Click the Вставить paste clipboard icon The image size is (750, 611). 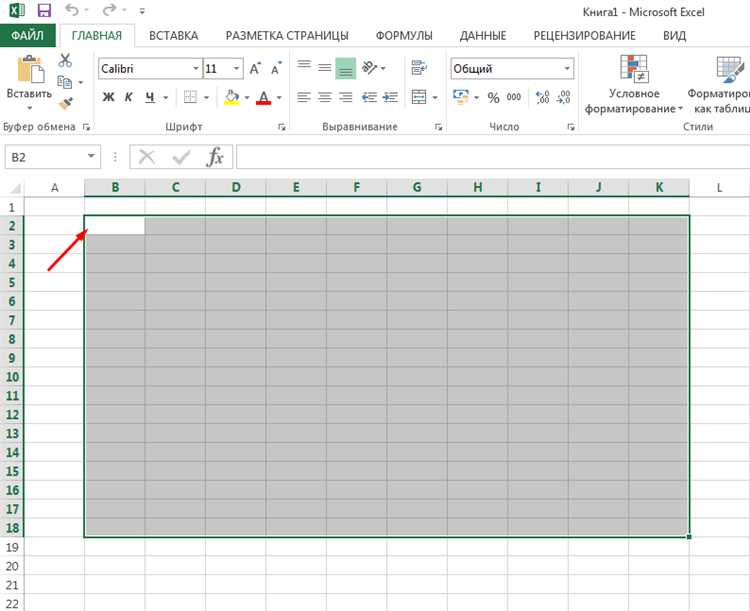pyautogui.click(x=31, y=69)
